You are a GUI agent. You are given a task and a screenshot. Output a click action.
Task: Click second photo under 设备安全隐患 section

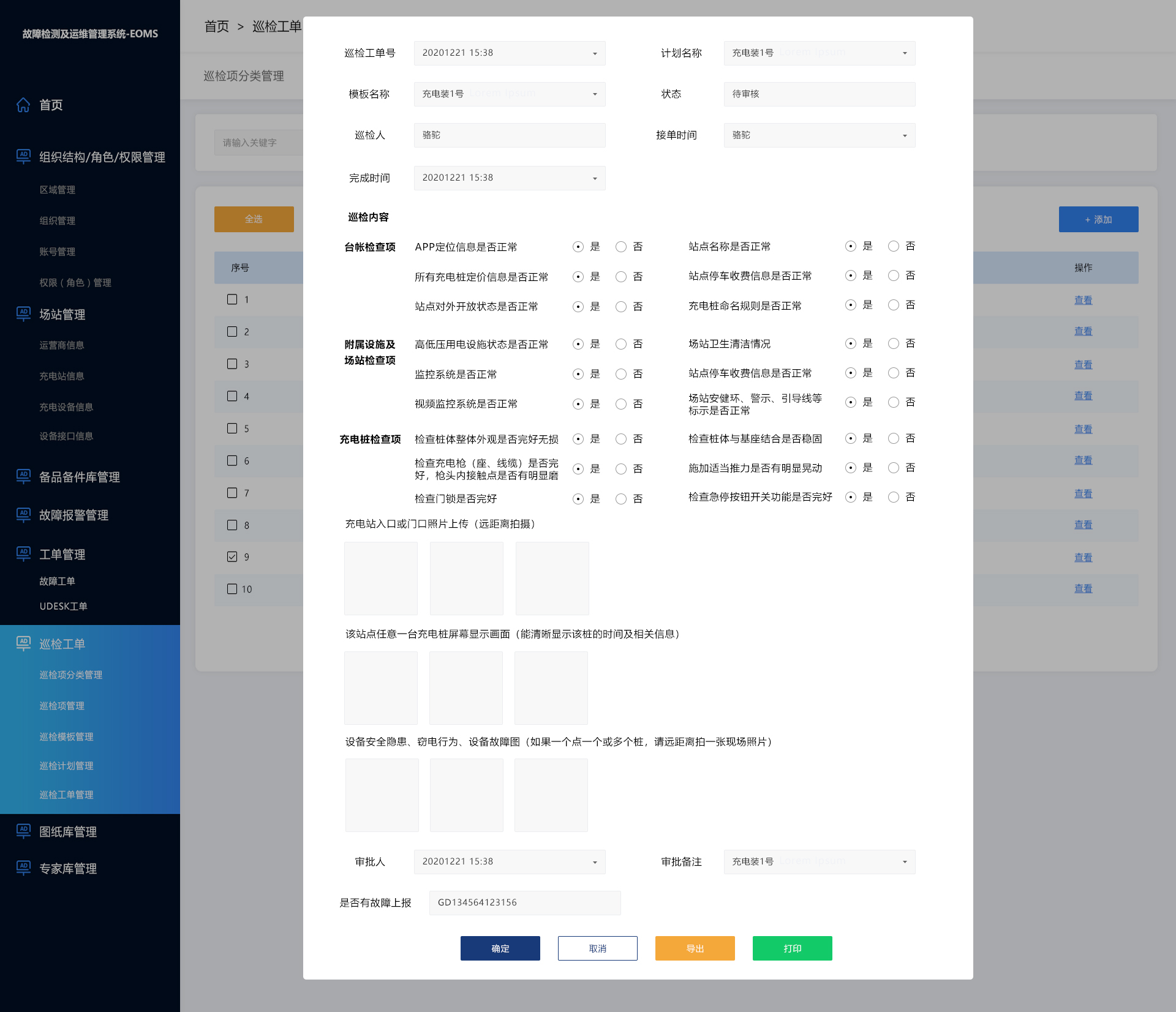click(x=467, y=795)
